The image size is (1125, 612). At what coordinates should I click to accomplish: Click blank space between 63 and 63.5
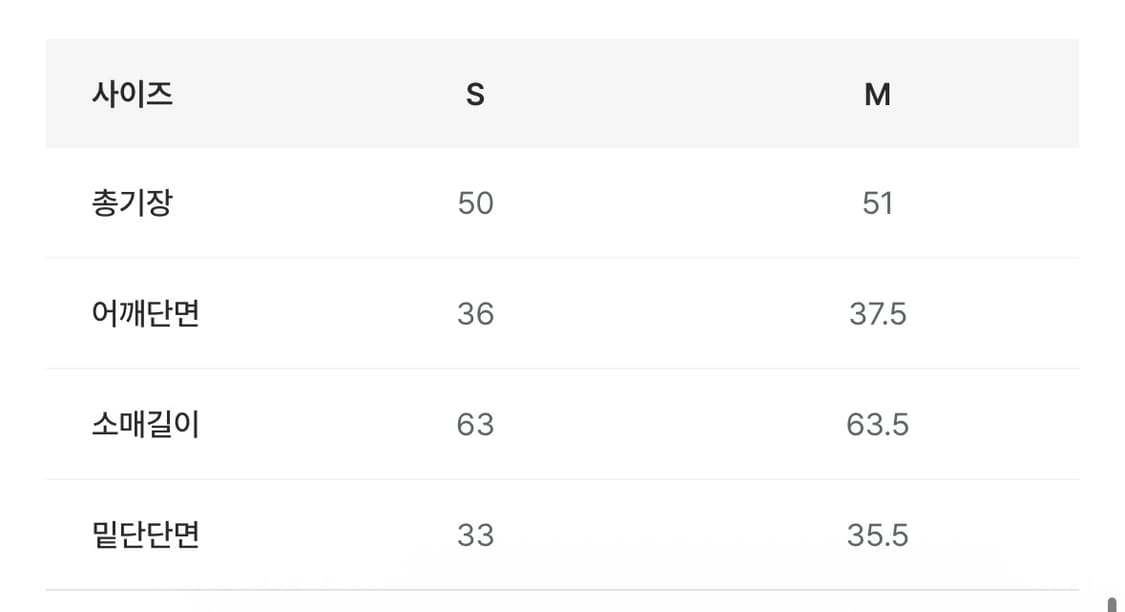(676, 425)
